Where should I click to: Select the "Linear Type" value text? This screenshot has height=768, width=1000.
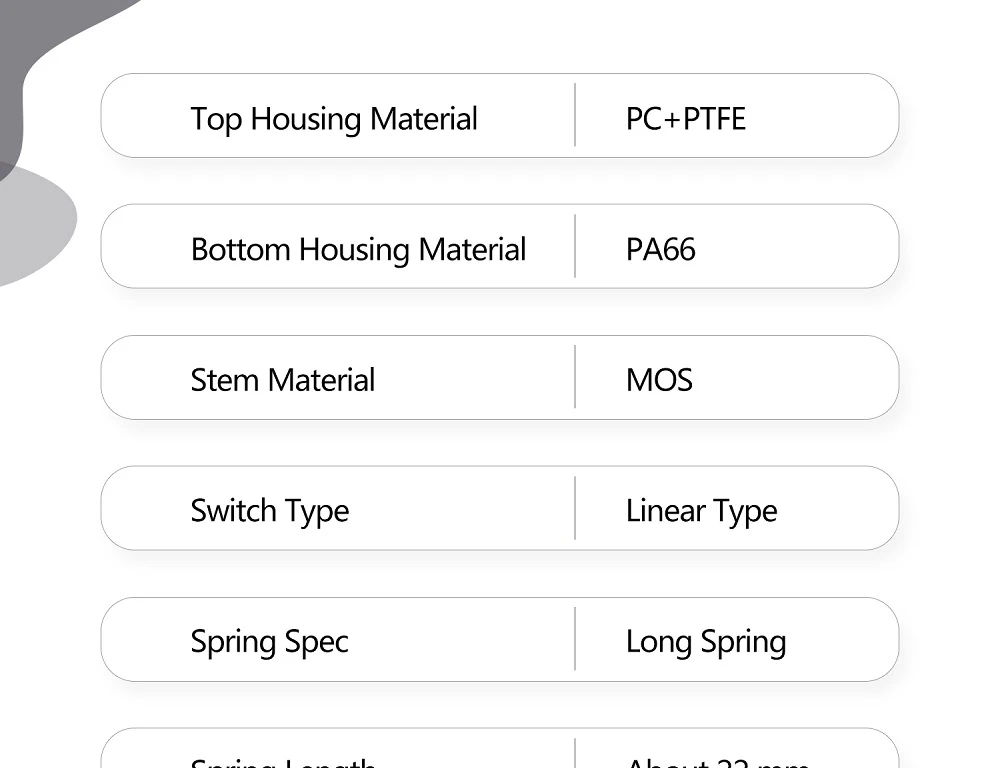[x=701, y=511]
